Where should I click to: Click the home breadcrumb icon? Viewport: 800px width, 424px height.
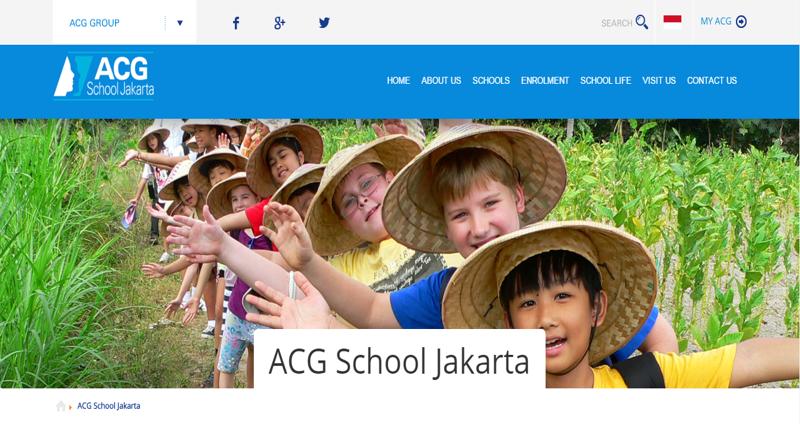pos(61,406)
